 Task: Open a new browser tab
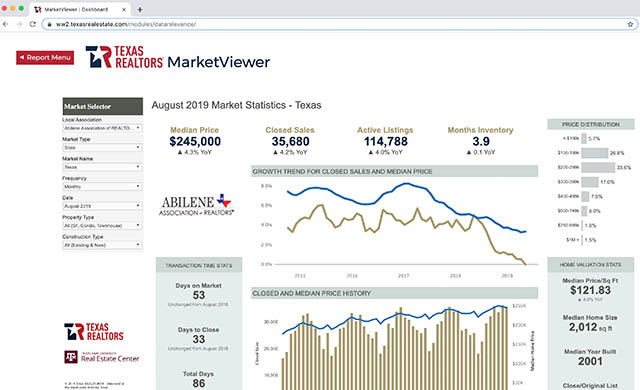coord(140,9)
